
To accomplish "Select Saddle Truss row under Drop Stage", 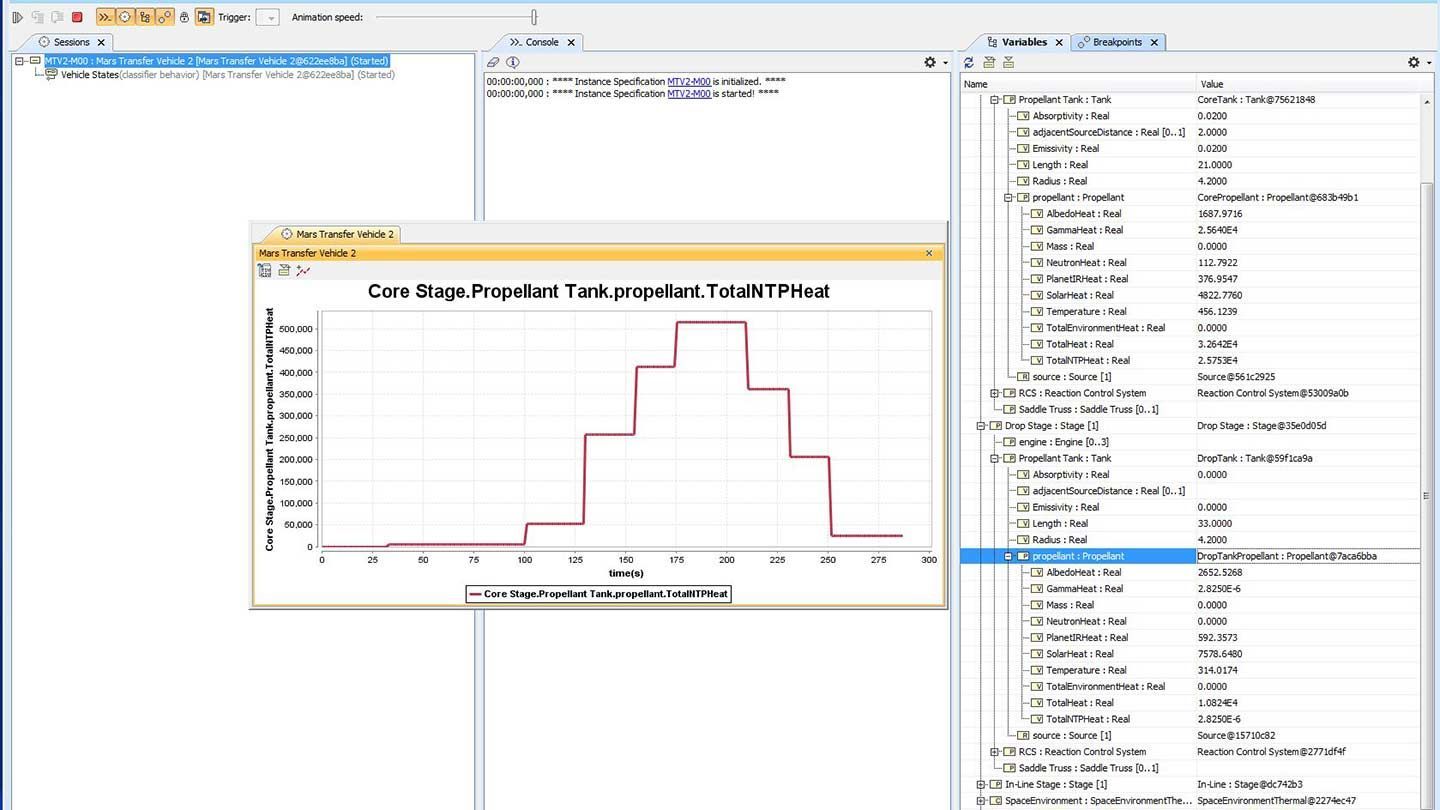I will 1190,768.
